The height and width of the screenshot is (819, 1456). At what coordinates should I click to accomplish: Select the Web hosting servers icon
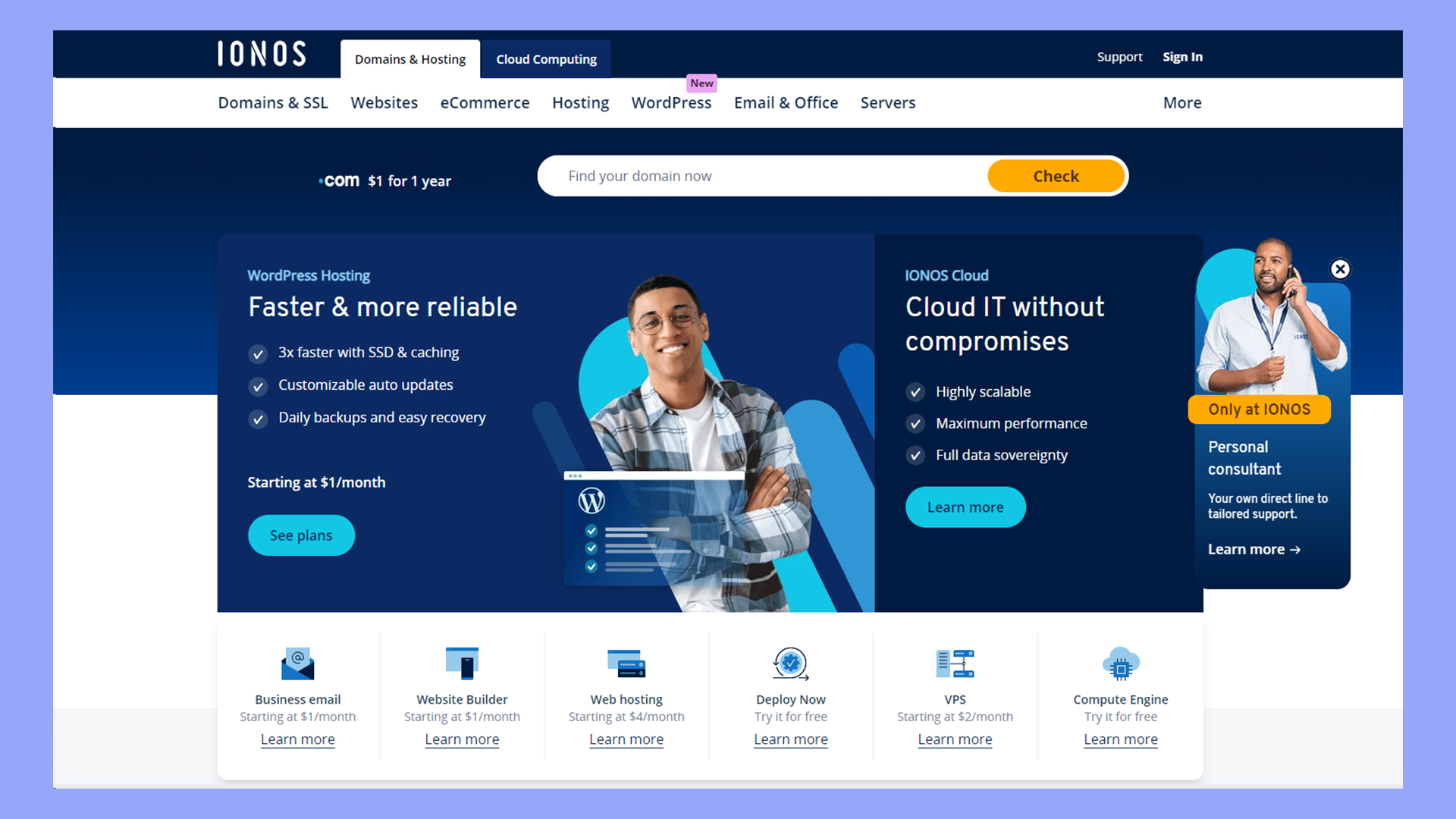click(626, 664)
